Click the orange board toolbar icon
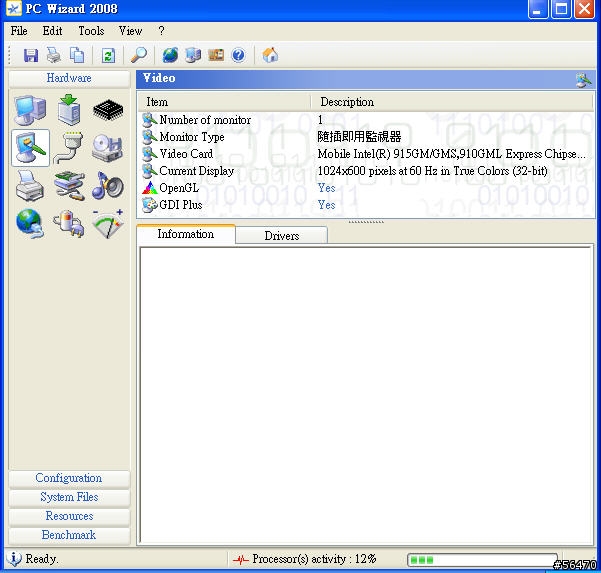This screenshot has height=573, width=601. coord(216,56)
